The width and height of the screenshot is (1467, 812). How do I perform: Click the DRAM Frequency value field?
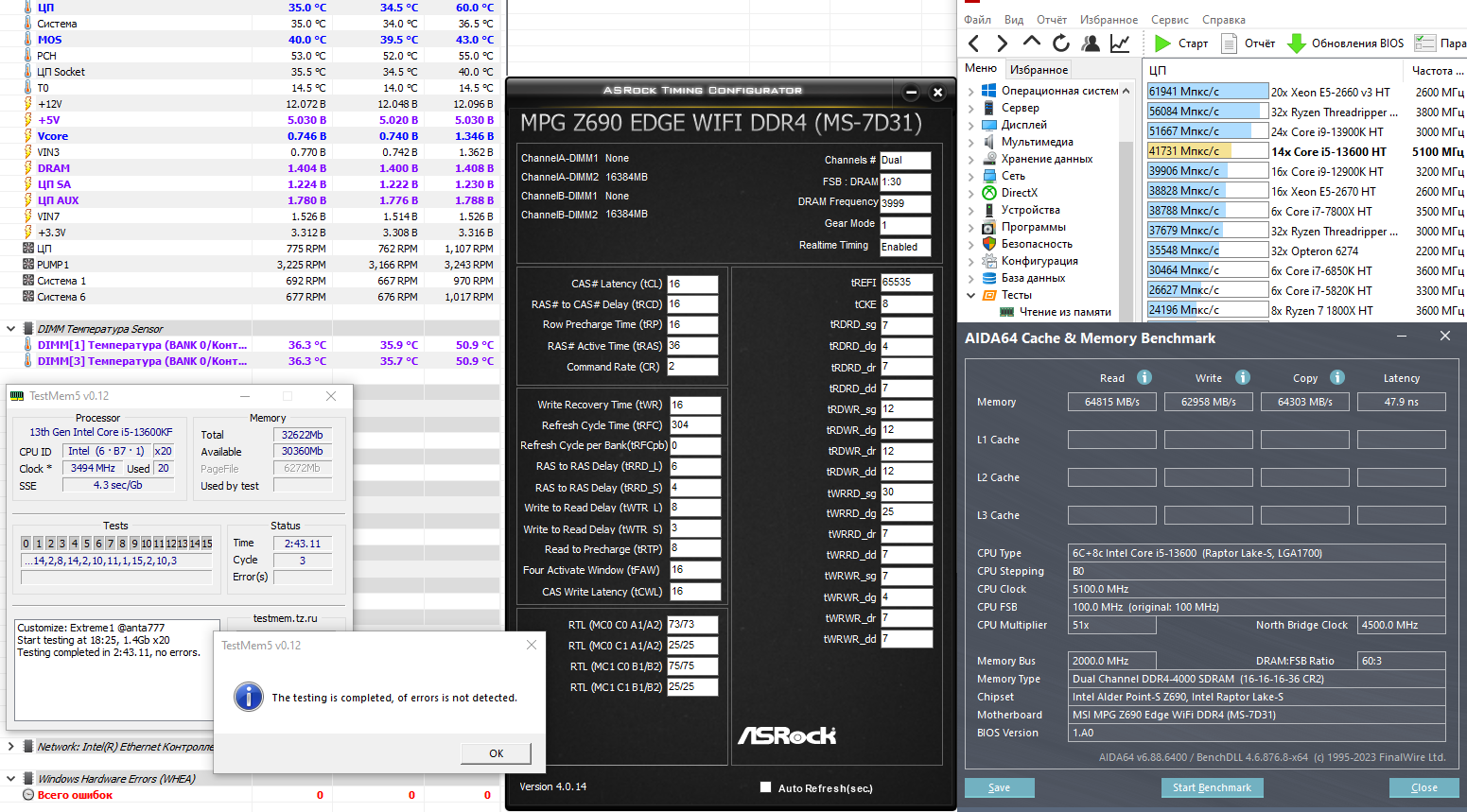click(905, 203)
